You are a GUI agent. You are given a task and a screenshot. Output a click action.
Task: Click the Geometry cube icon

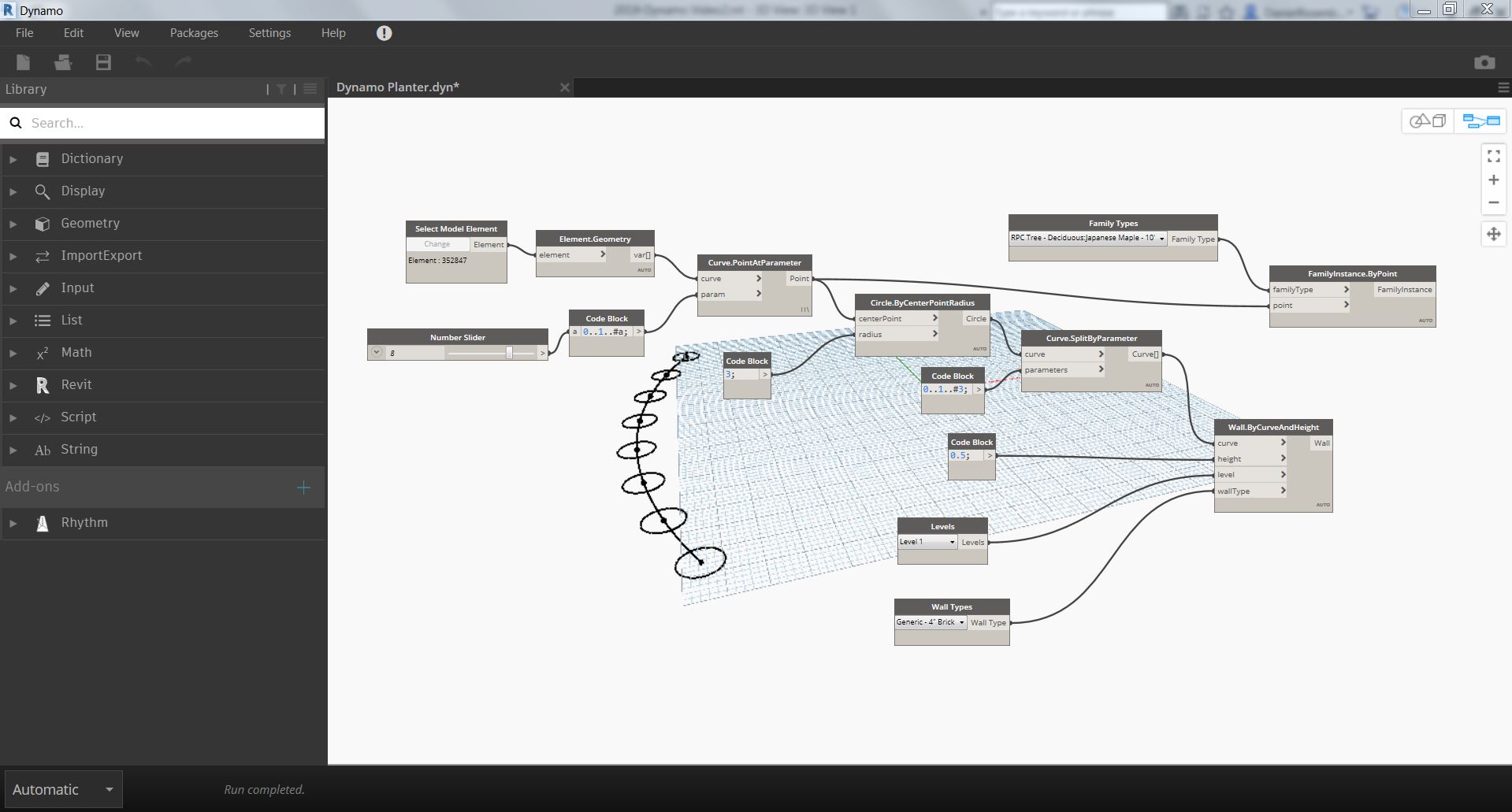[x=43, y=224]
